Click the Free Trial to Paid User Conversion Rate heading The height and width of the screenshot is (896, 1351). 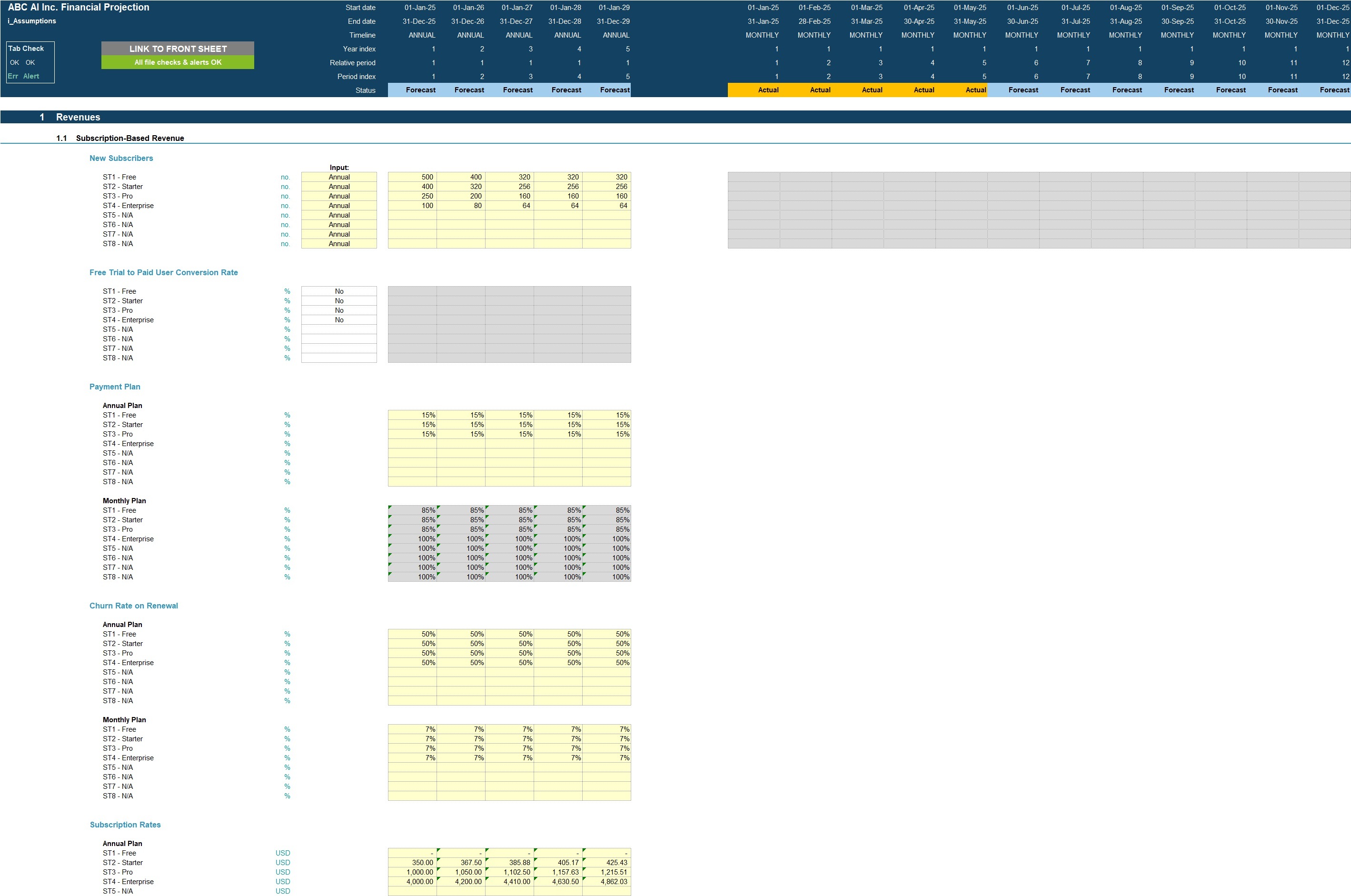coord(163,273)
